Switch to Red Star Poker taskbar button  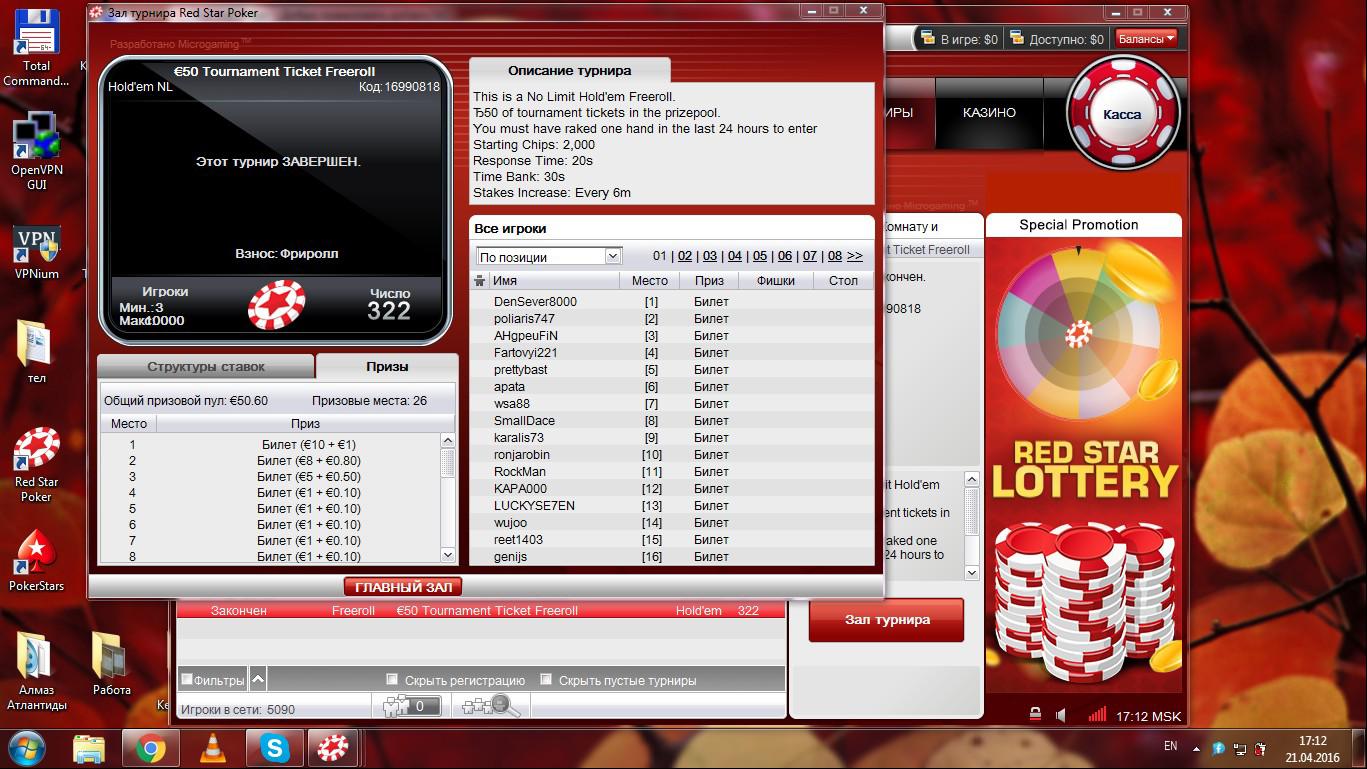[332, 748]
